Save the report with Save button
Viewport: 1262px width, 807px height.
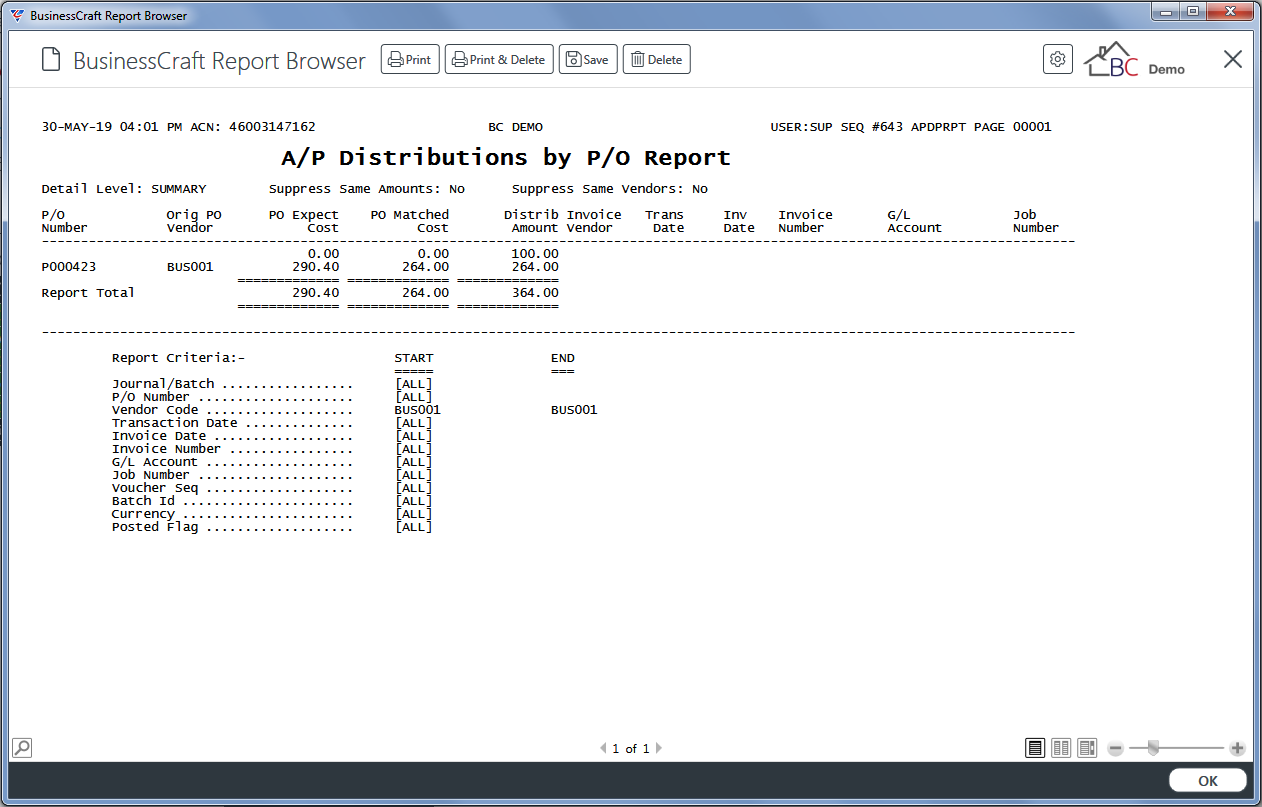click(x=588, y=60)
